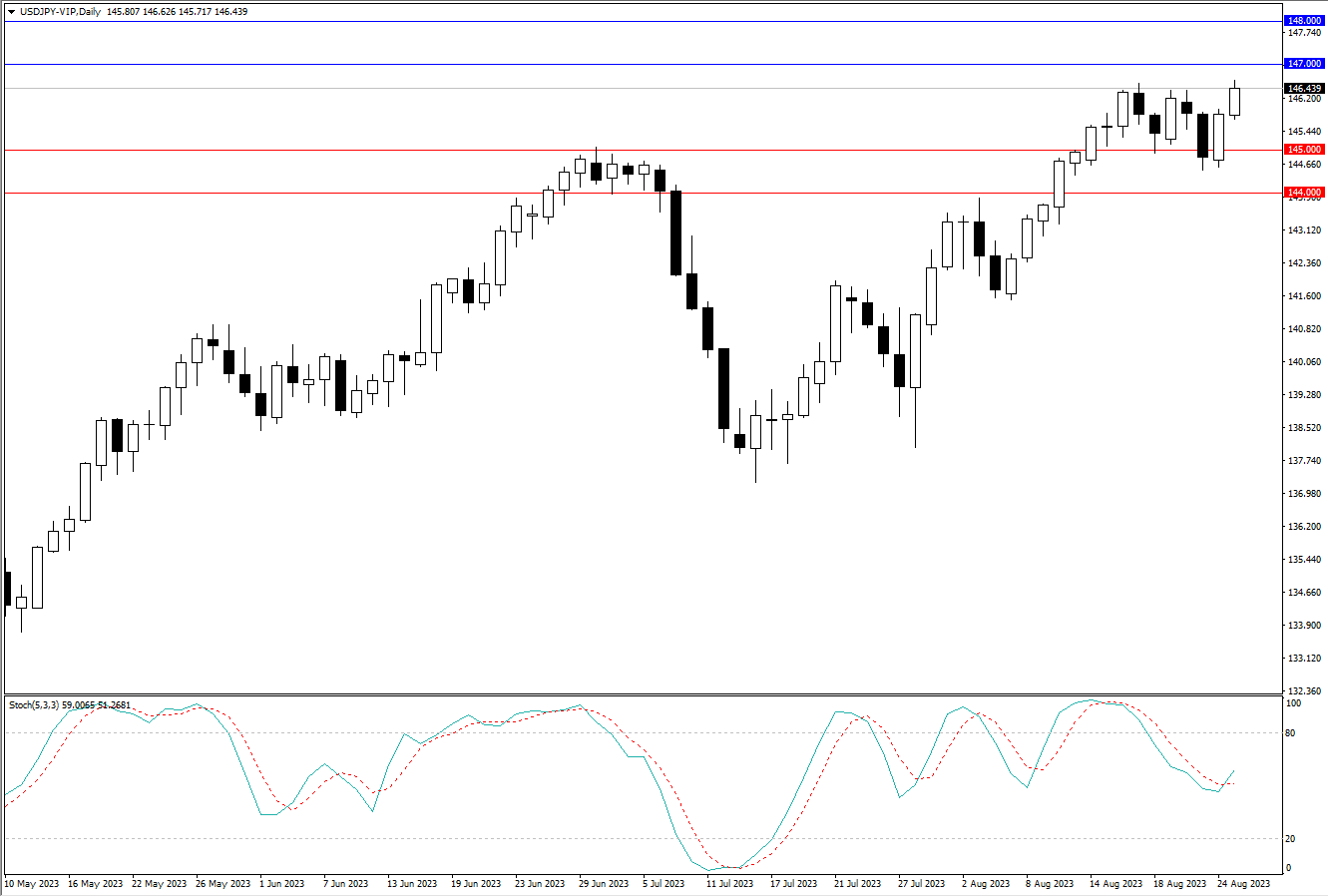Select the blue 148.000 price label
1328x896 pixels.
coord(1304,21)
